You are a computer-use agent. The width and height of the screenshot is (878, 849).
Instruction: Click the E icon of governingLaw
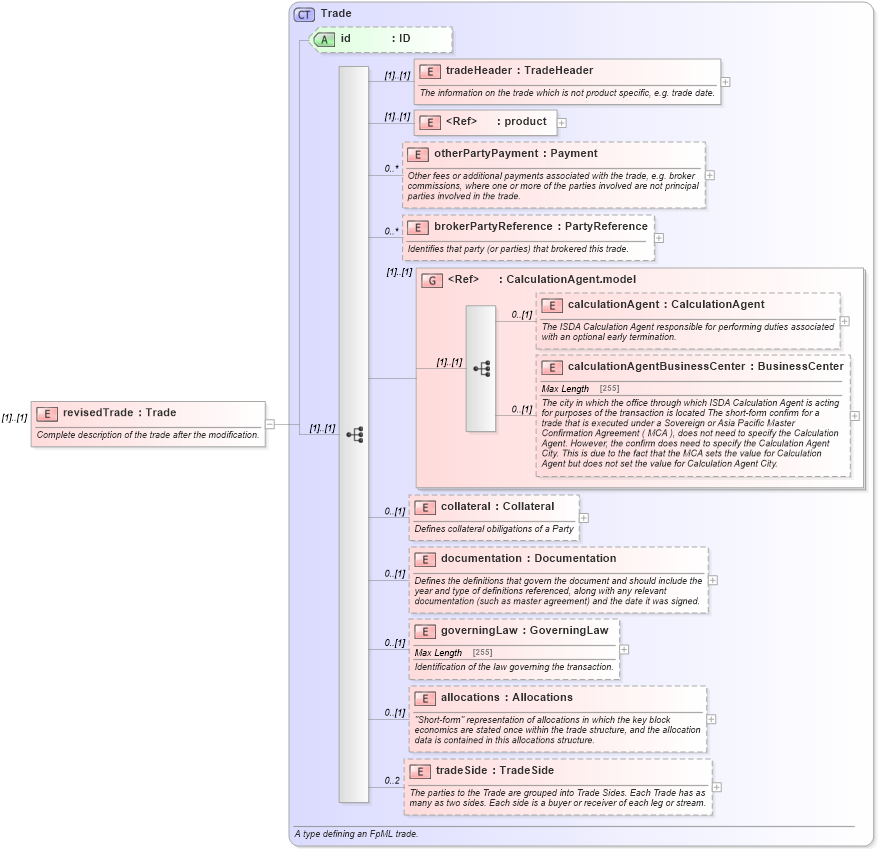coord(424,631)
